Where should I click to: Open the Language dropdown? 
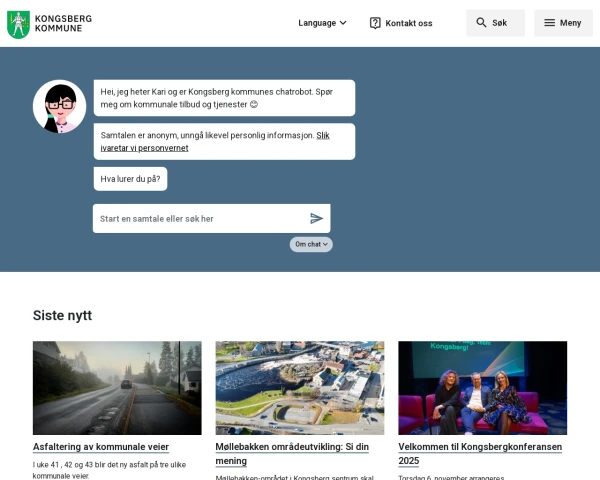coord(322,23)
